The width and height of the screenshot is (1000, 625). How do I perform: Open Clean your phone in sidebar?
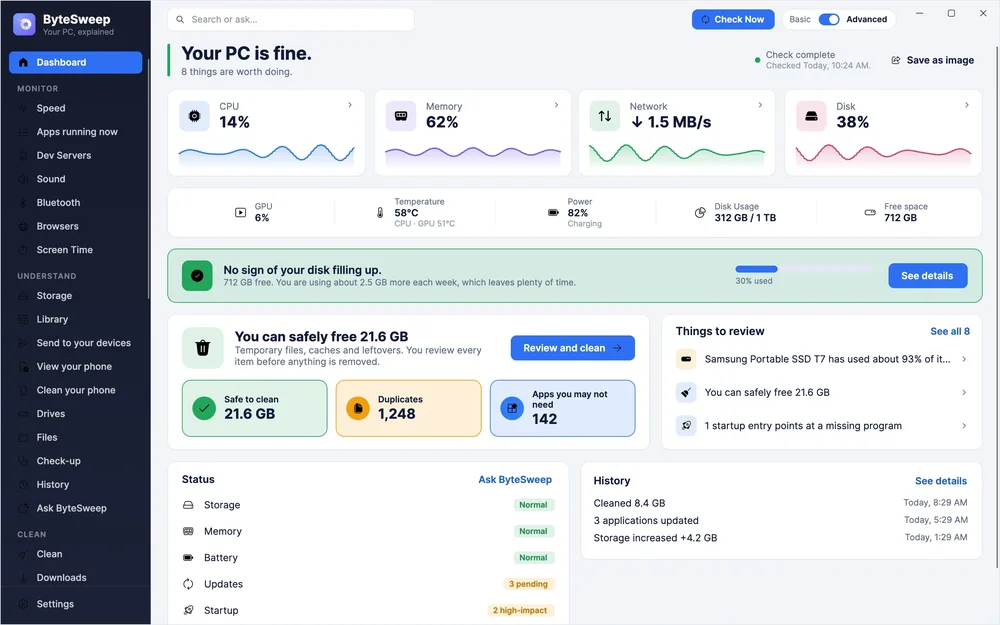(x=75, y=390)
